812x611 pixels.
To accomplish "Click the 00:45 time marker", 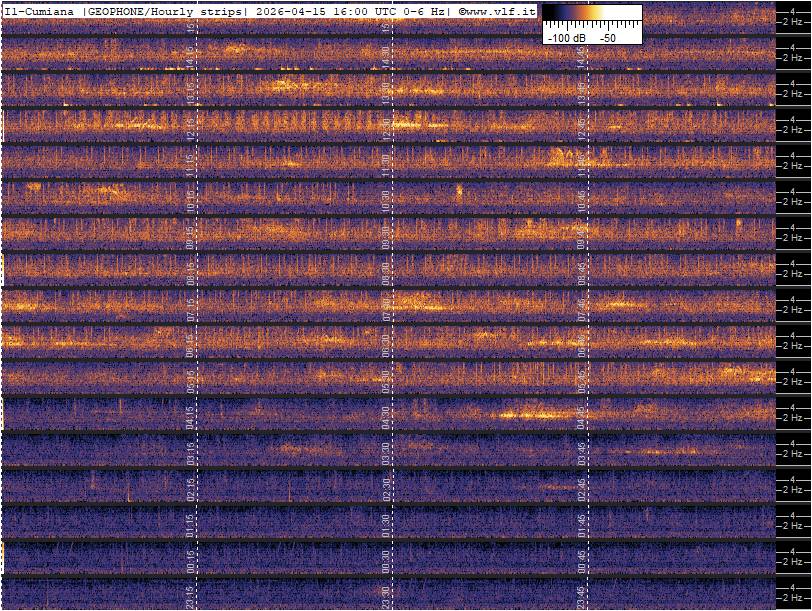I will (580, 561).
